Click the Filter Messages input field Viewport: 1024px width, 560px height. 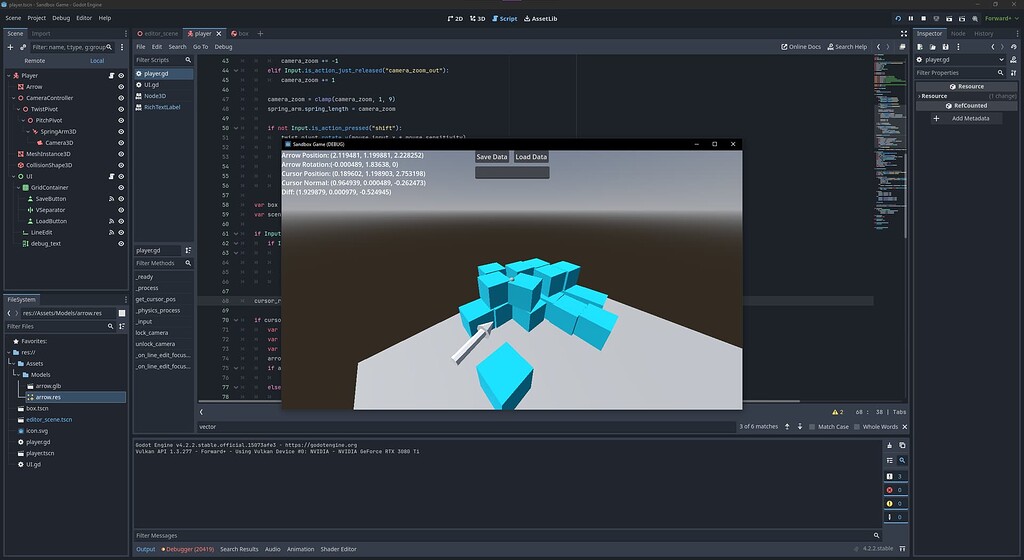(503, 535)
